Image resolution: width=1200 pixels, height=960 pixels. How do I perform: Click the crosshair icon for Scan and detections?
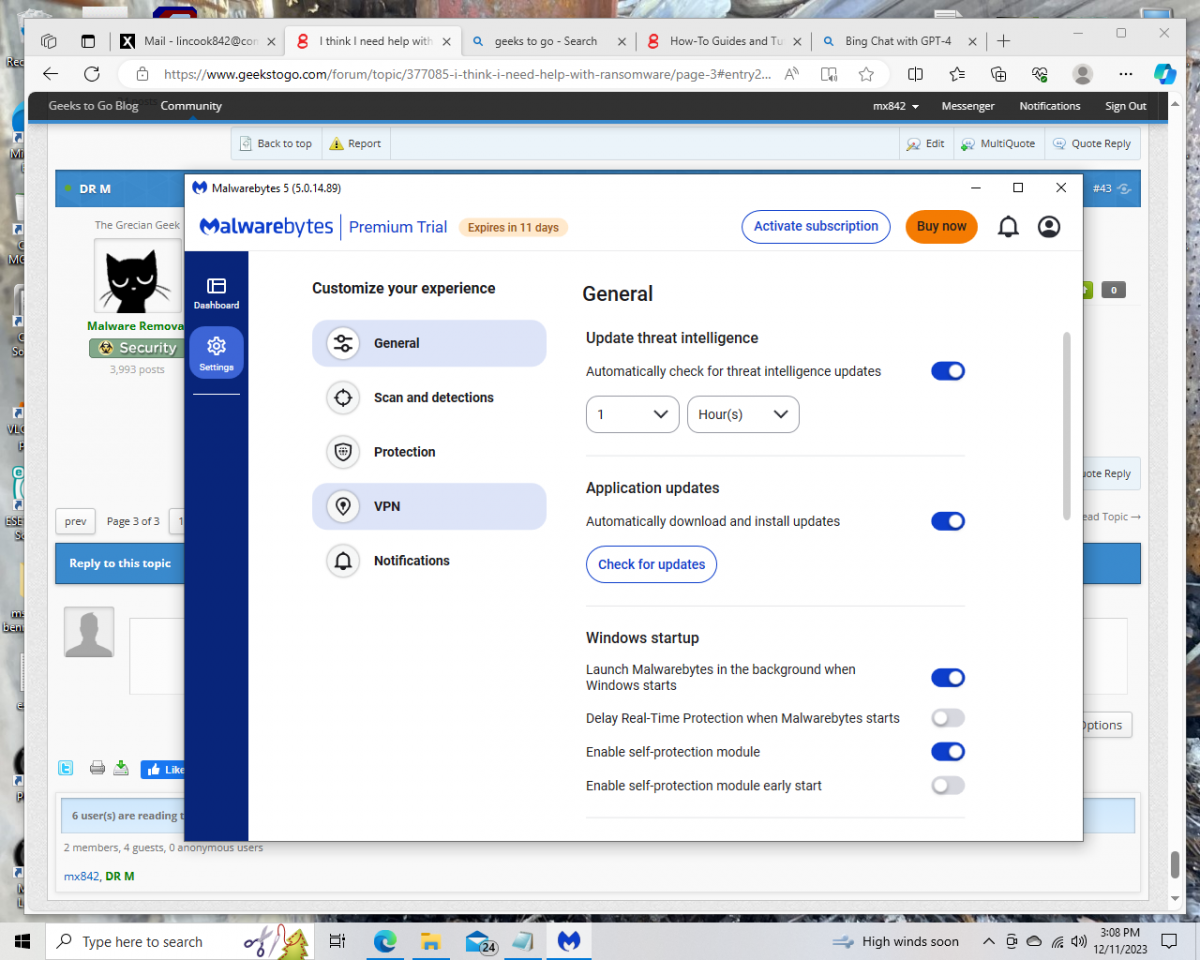(343, 398)
